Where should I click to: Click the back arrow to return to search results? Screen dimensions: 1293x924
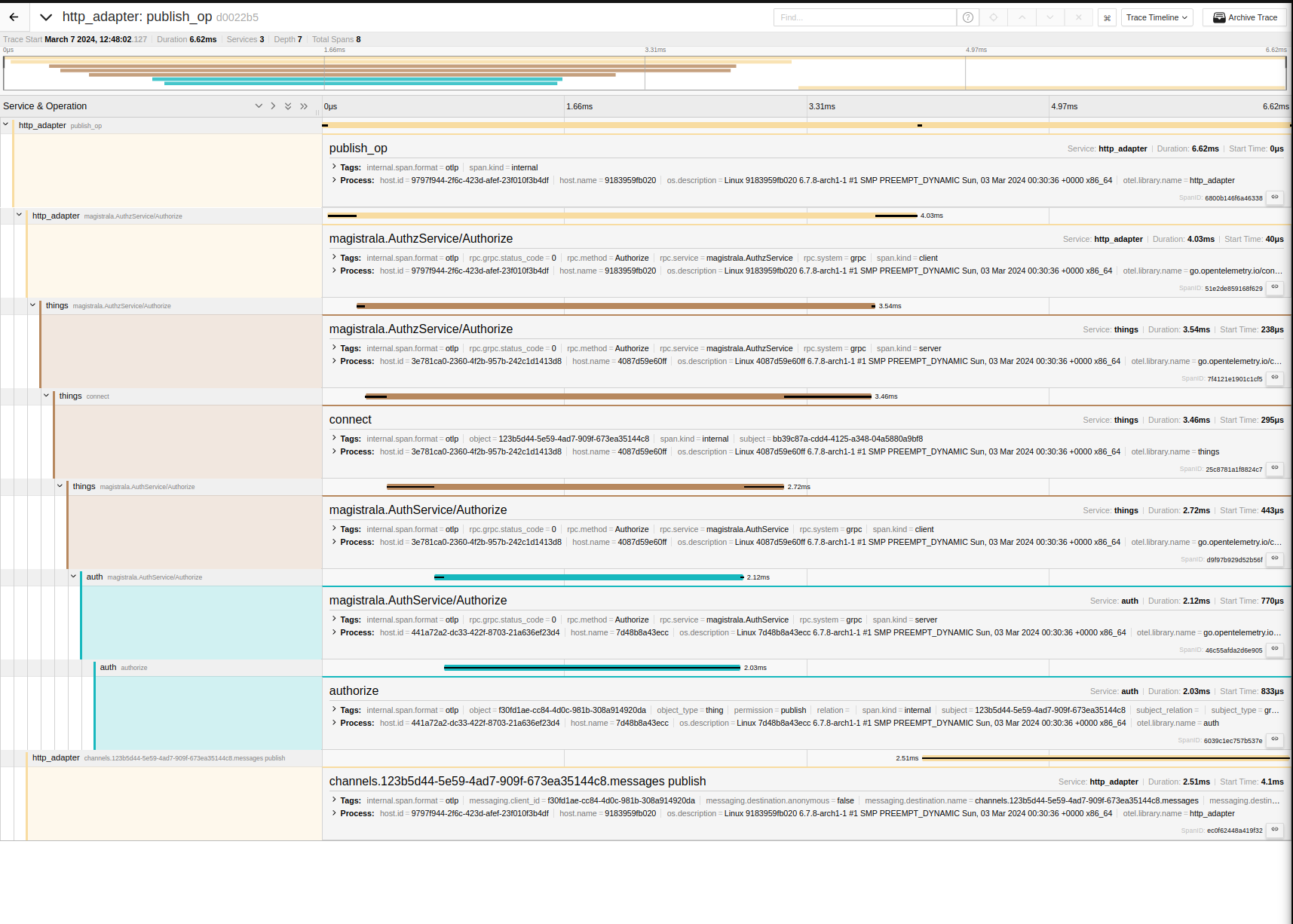(x=14, y=17)
